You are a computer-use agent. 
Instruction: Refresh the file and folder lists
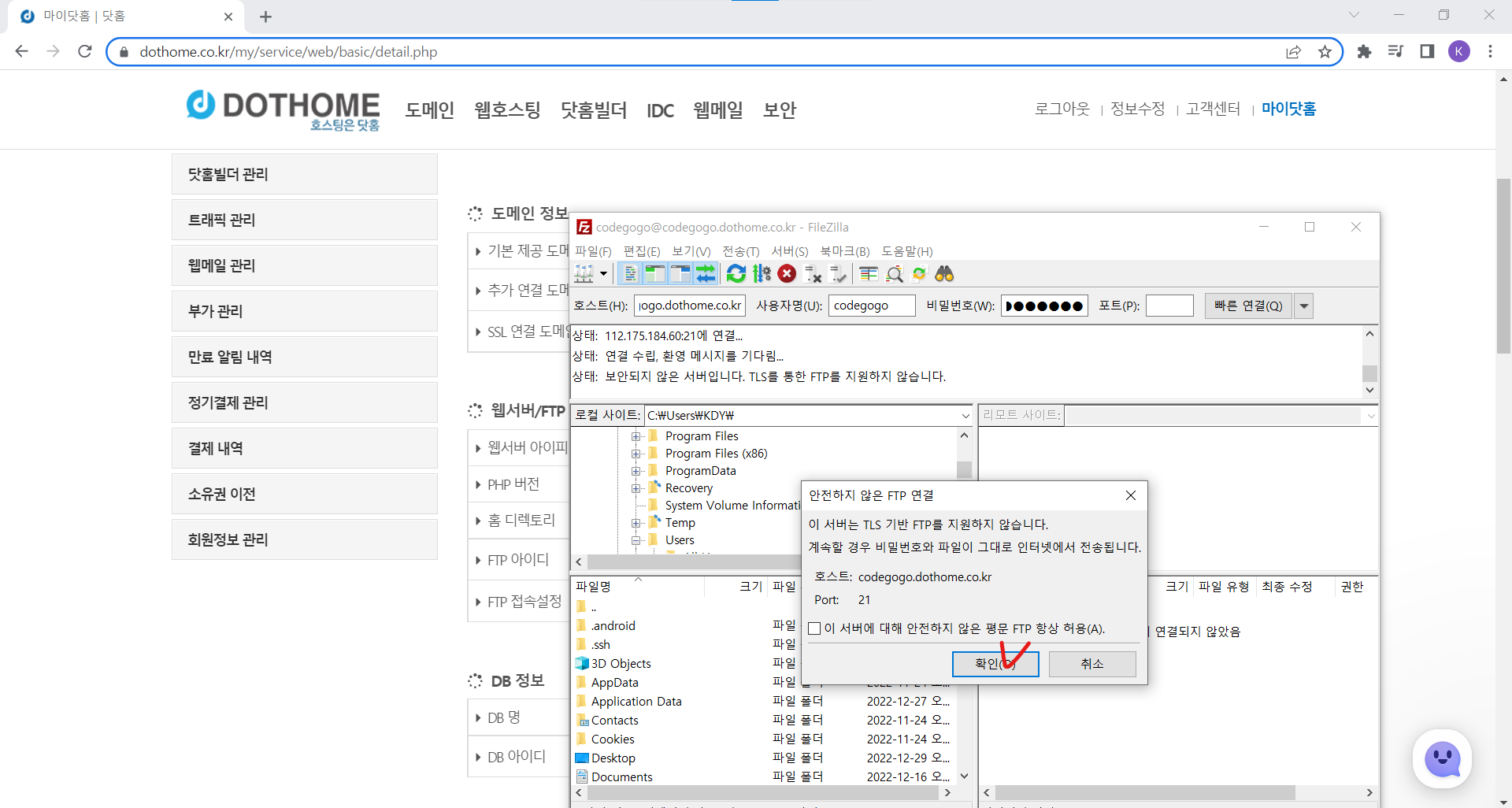coord(736,274)
